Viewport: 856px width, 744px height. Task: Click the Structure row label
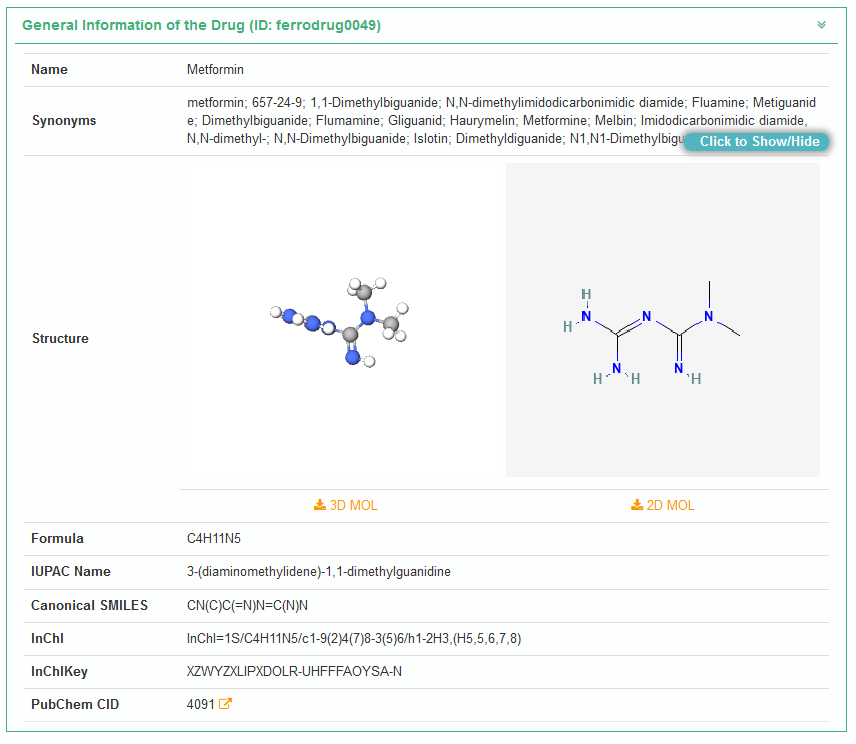point(60,338)
